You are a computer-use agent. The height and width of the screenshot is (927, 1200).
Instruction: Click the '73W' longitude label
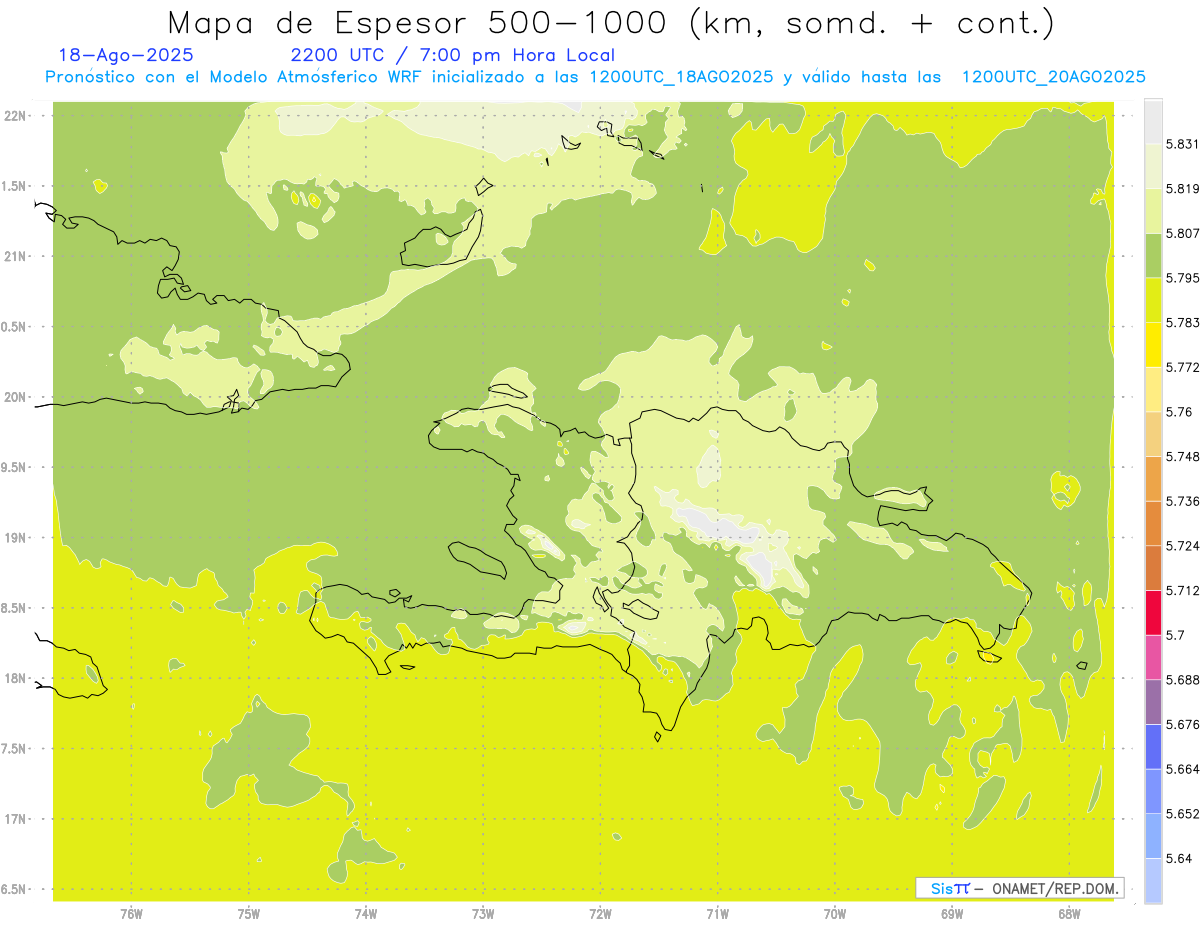point(483,914)
